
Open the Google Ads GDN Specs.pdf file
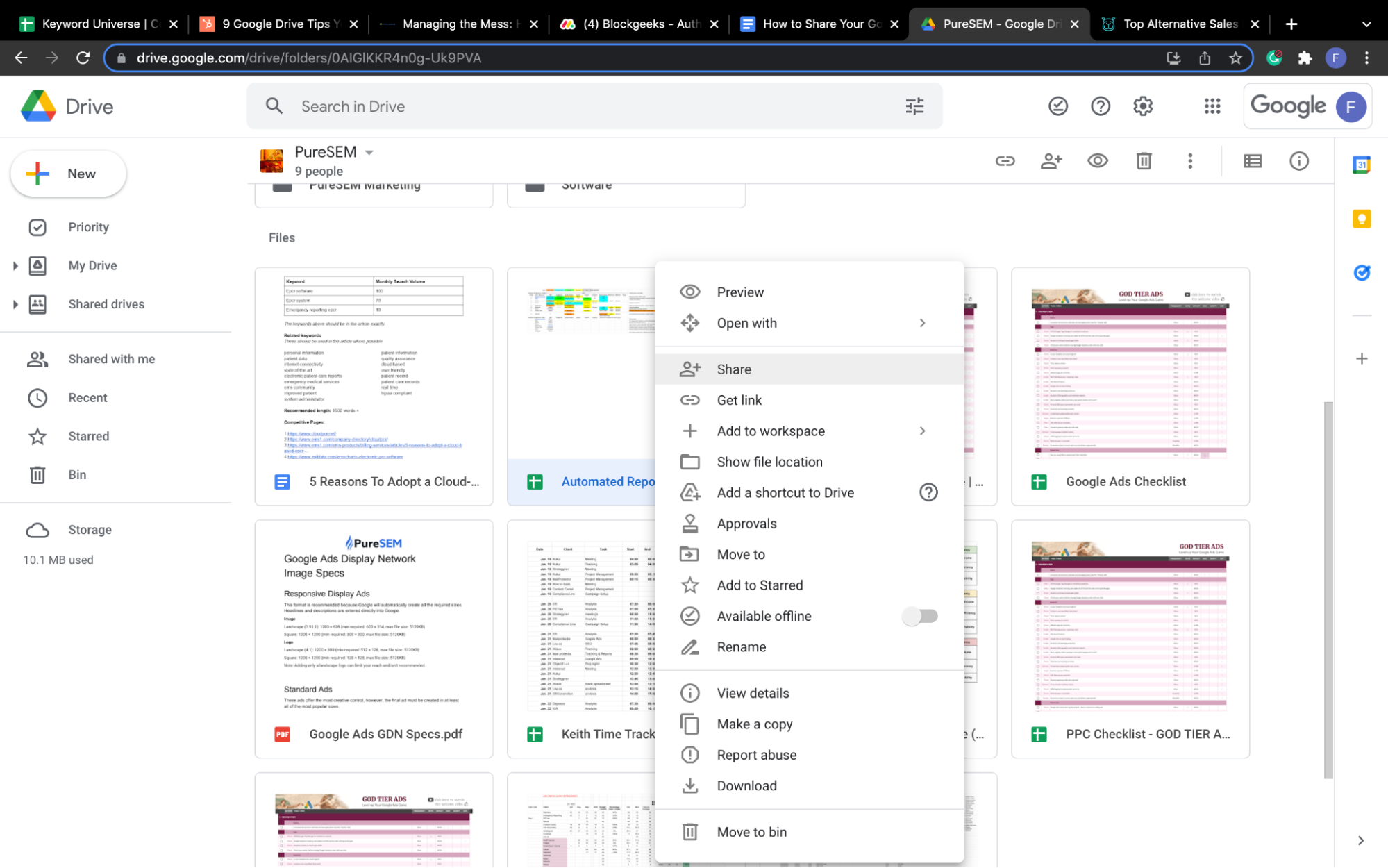click(x=374, y=639)
